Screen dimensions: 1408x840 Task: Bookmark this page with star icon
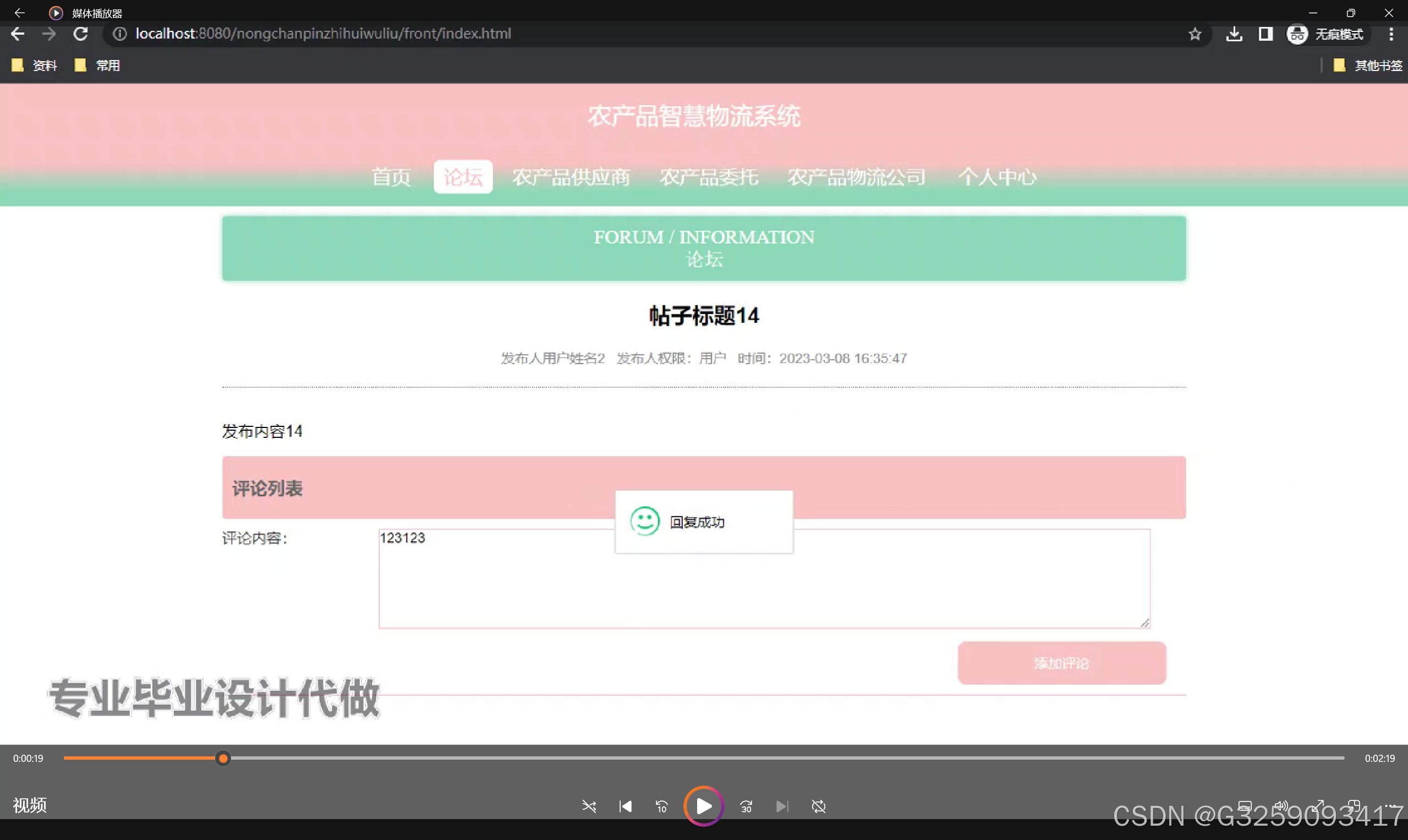pos(1195,34)
